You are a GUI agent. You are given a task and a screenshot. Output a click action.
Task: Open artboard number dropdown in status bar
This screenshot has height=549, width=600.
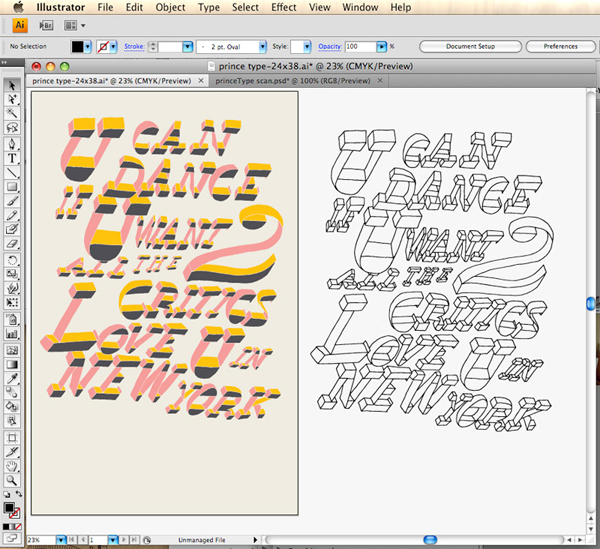(112, 540)
